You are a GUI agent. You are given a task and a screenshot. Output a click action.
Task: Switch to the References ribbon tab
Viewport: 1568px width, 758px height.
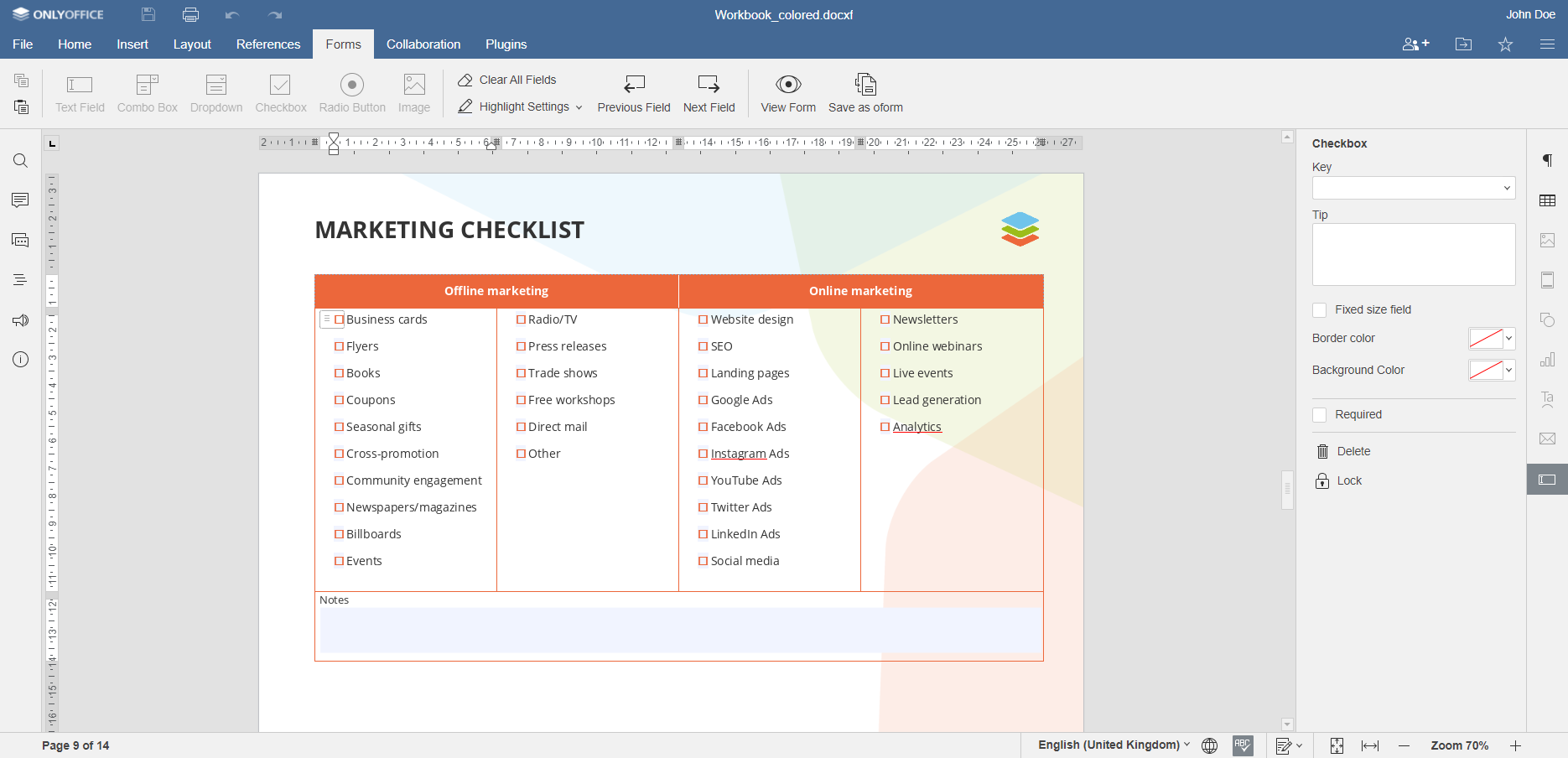267,44
